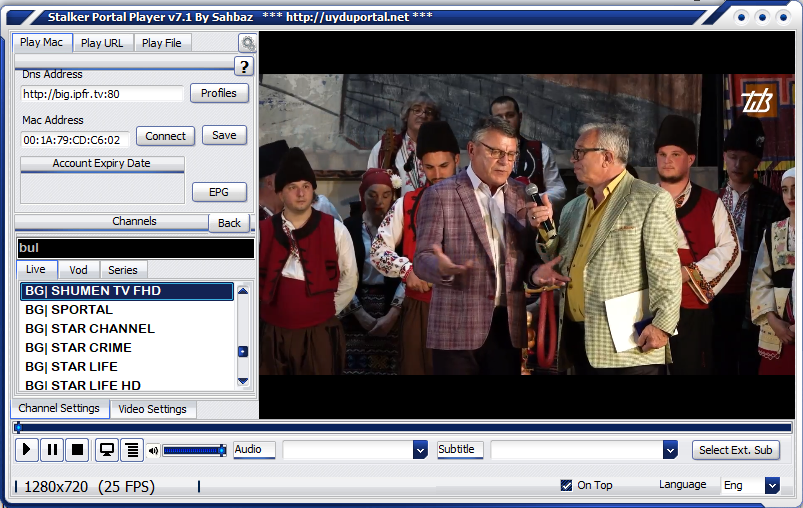The height and width of the screenshot is (508, 803).
Task: Click the playback seek bar
Action: click(403, 427)
